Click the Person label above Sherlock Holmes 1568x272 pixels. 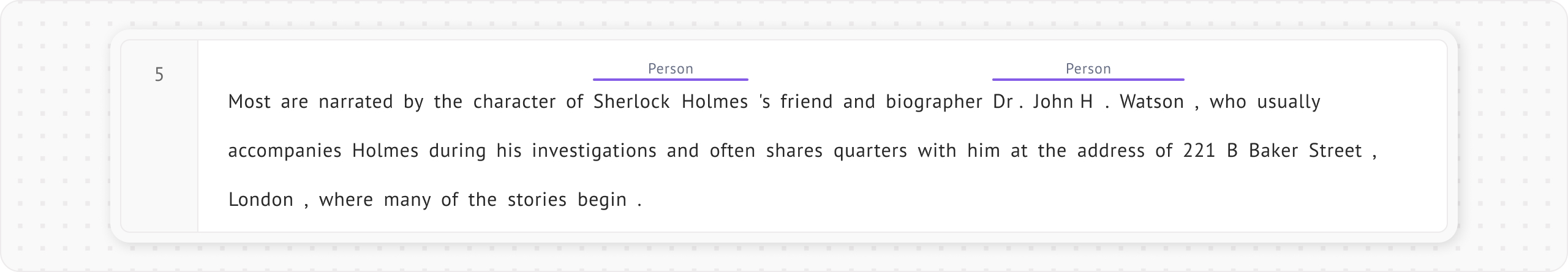click(x=670, y=69)
